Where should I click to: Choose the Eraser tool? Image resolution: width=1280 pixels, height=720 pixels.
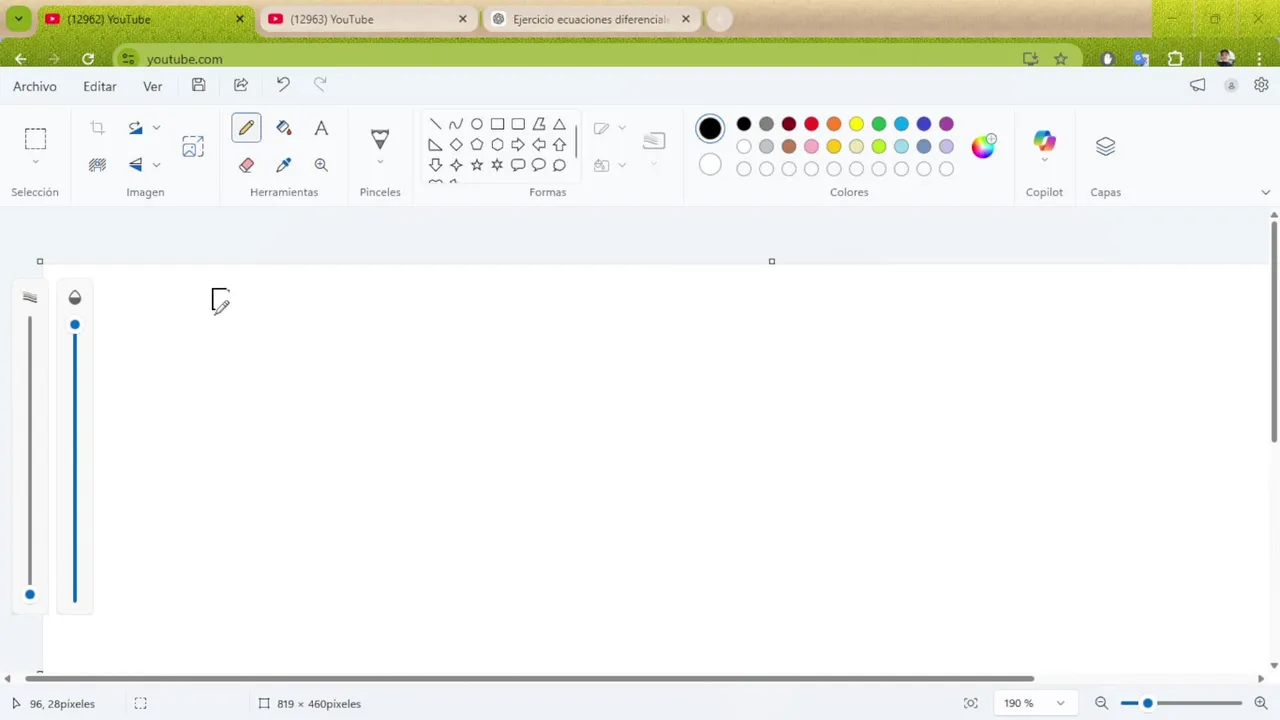pyautogui.click(x=246, y=165)
